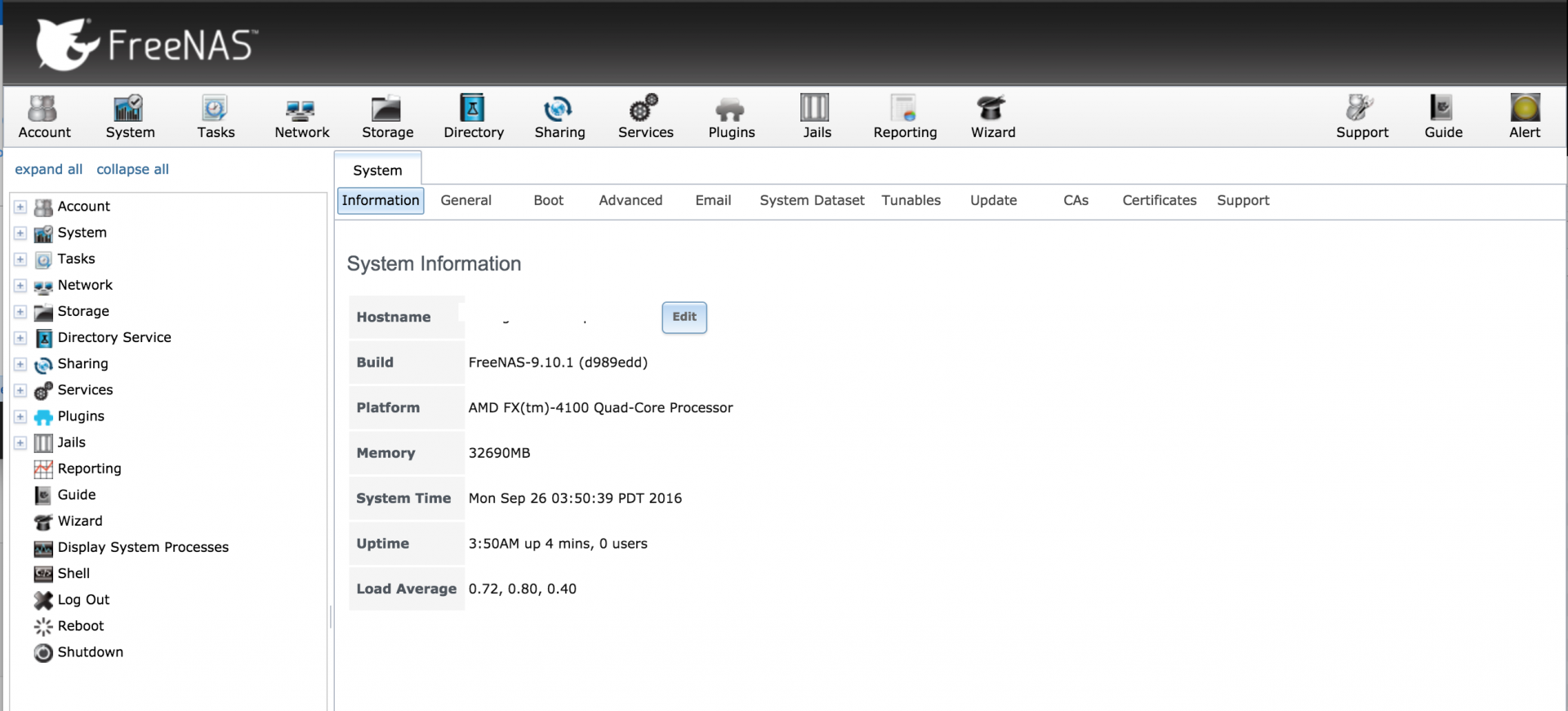The height and width of the screenshot is (711, 1568).
Task: Click the expand all link
Action: click(x=49, y=169)
